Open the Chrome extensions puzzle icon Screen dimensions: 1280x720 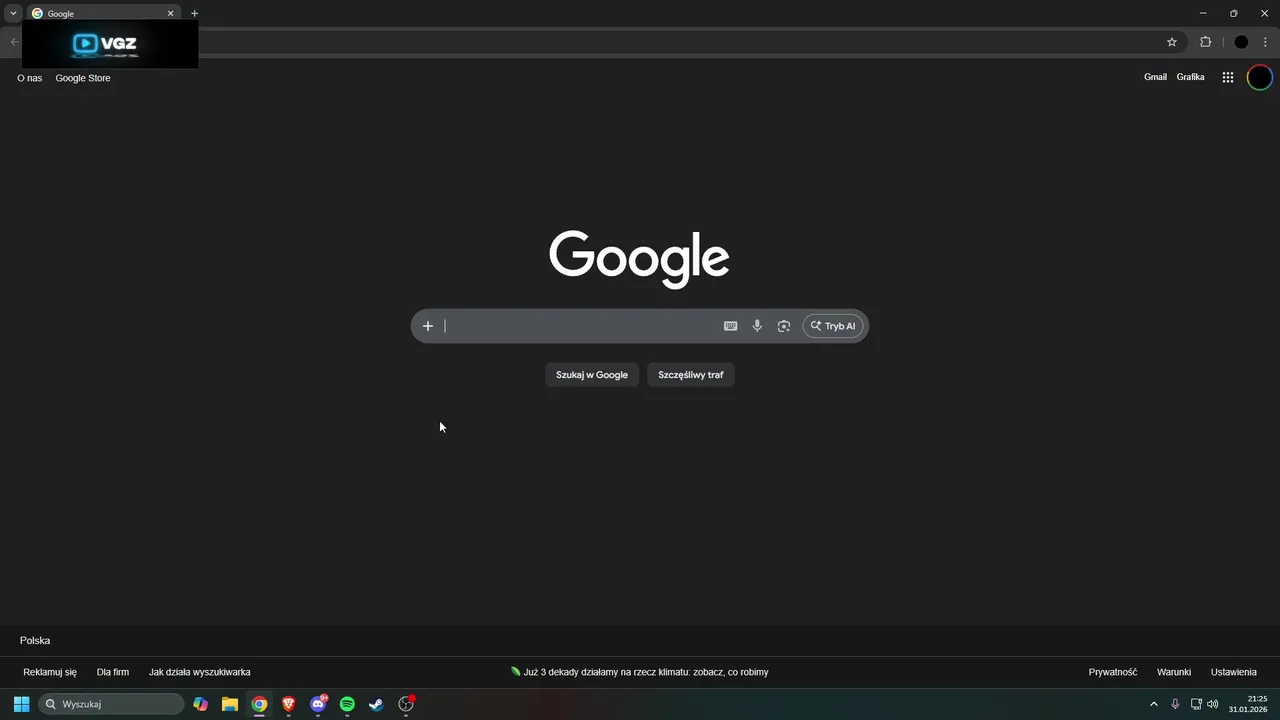point(1205,42)
